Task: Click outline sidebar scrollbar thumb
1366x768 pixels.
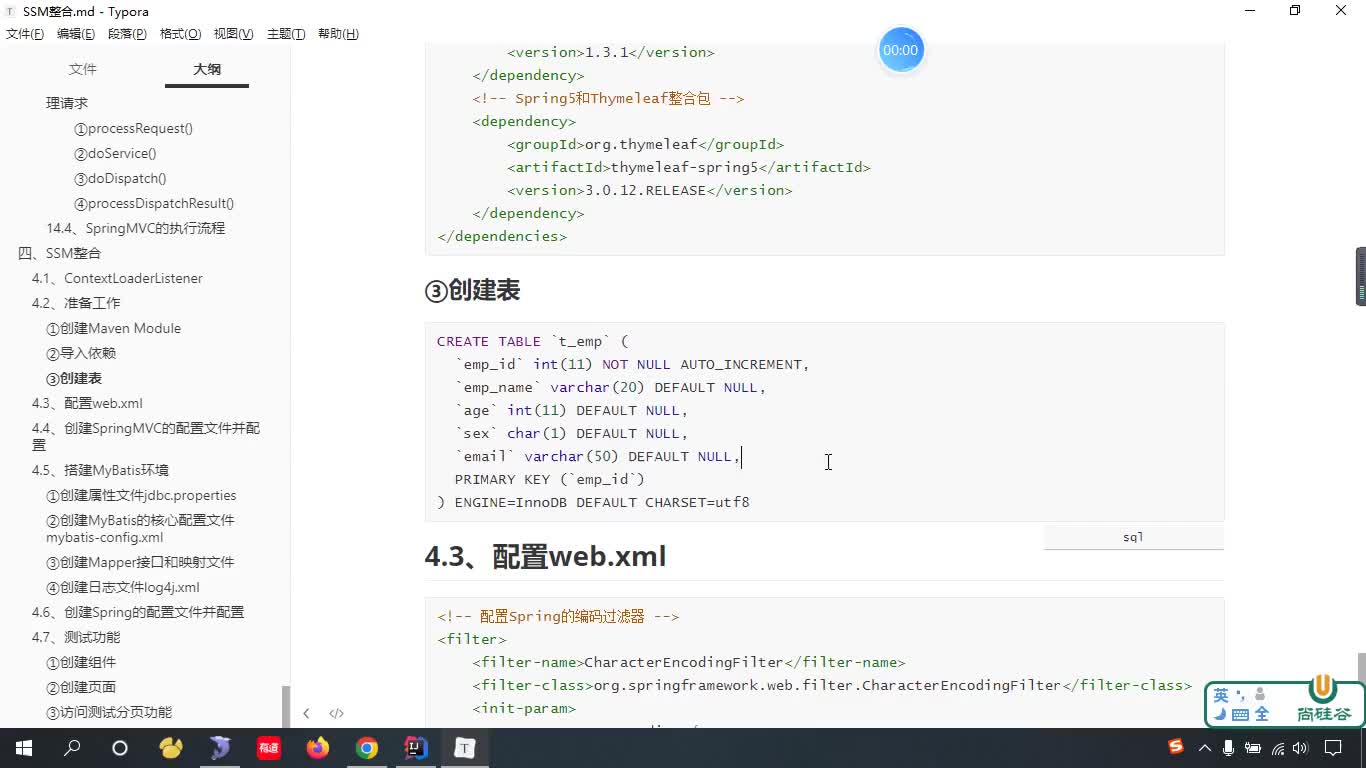Action: coord(285,706)
